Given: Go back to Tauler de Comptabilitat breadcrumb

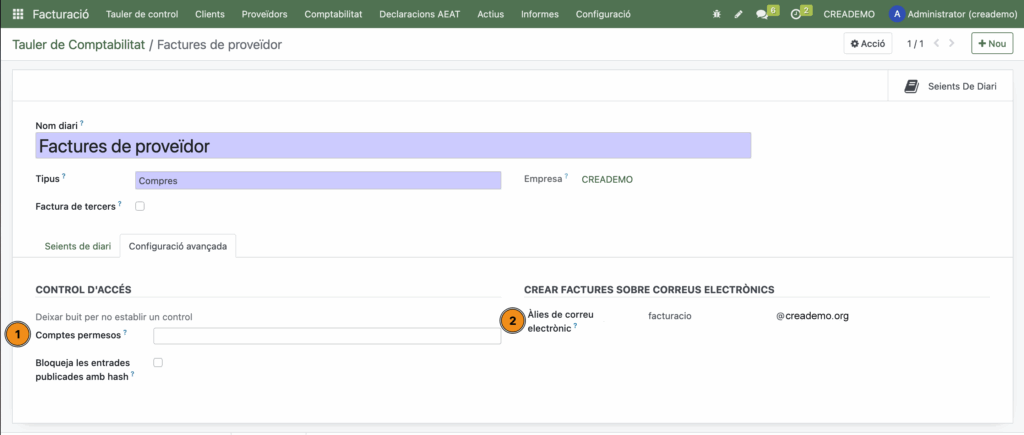Looking at the screenshot, I should pos(78,45).
